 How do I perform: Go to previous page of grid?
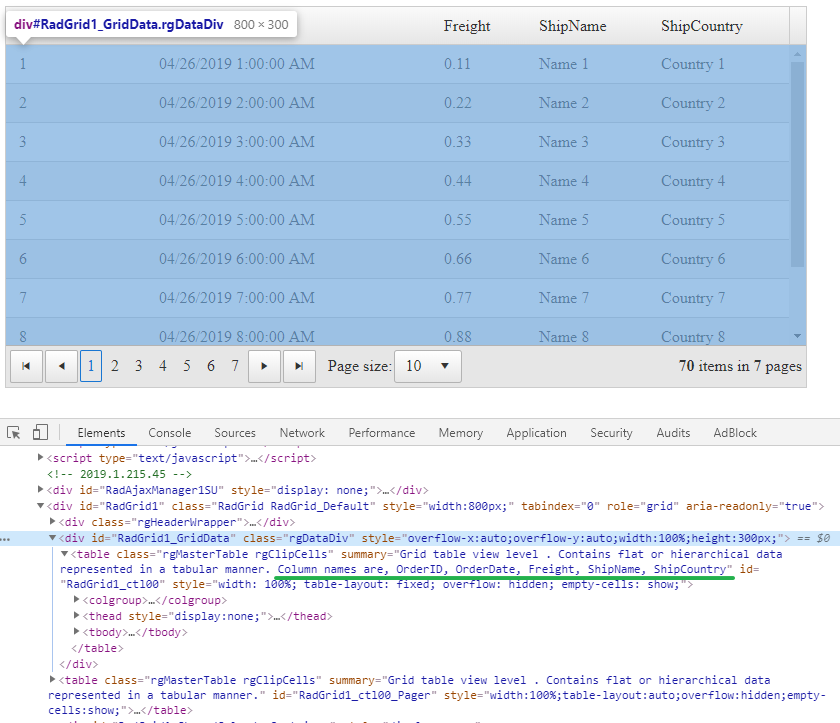pos(61,367)
